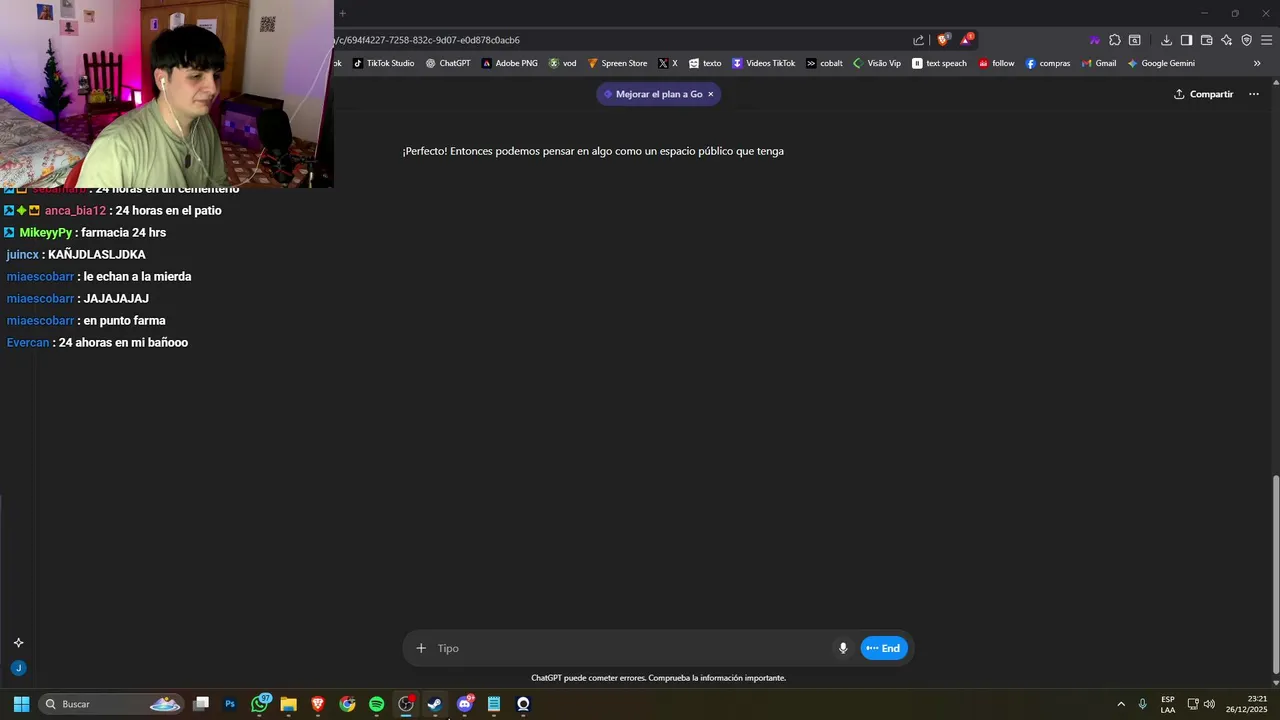Open the Leo AI sparkle icon
1280x720 pixels.
tap(1226, 40)
